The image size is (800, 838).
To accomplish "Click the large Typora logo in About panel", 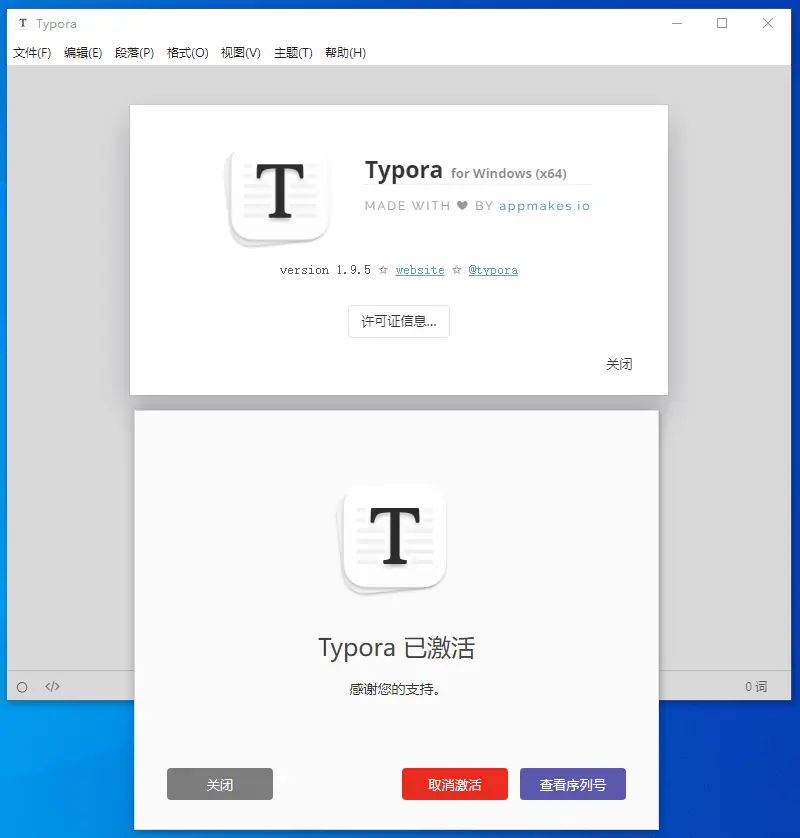I will pyautogui.click(x=280, y=194).
